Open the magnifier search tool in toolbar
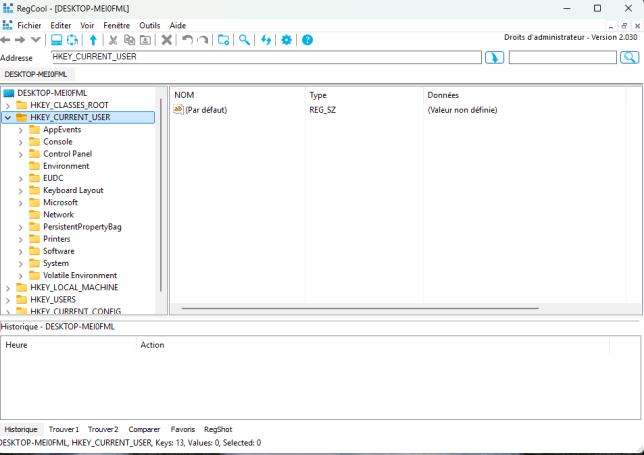 pyautogui.click(x=244, y=40)
